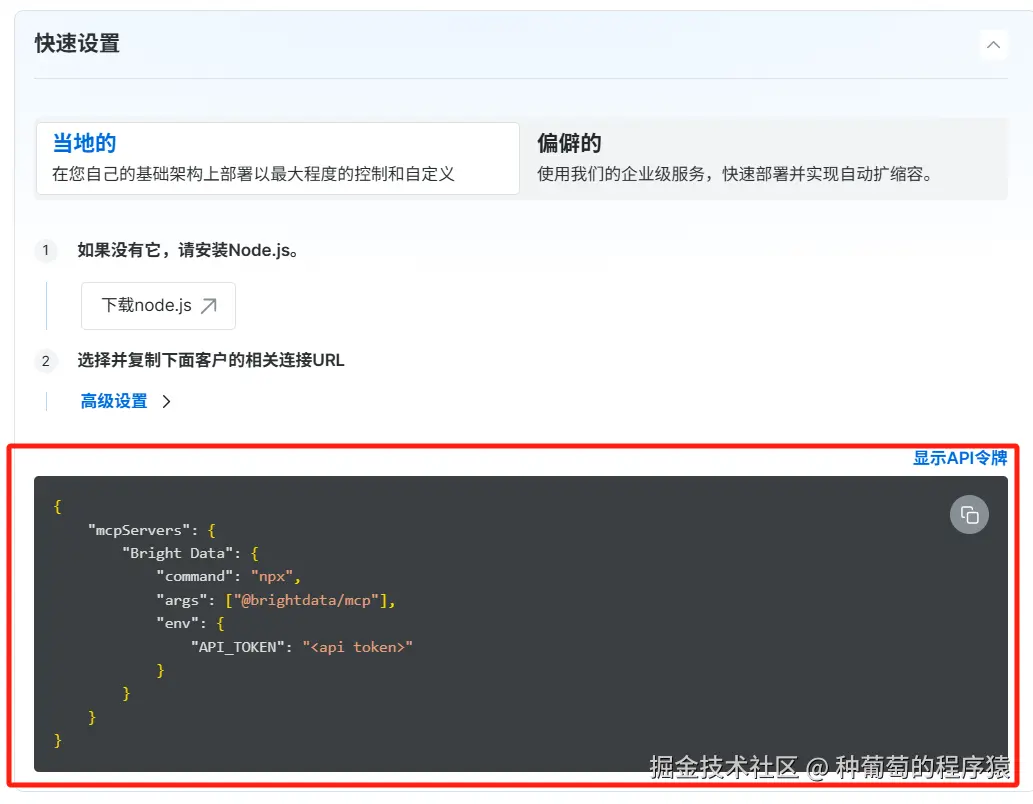1033x804 pixels.
Task: Select the 当地的 deployment tab
Action: pyautogui.click(x=277, y=158)
